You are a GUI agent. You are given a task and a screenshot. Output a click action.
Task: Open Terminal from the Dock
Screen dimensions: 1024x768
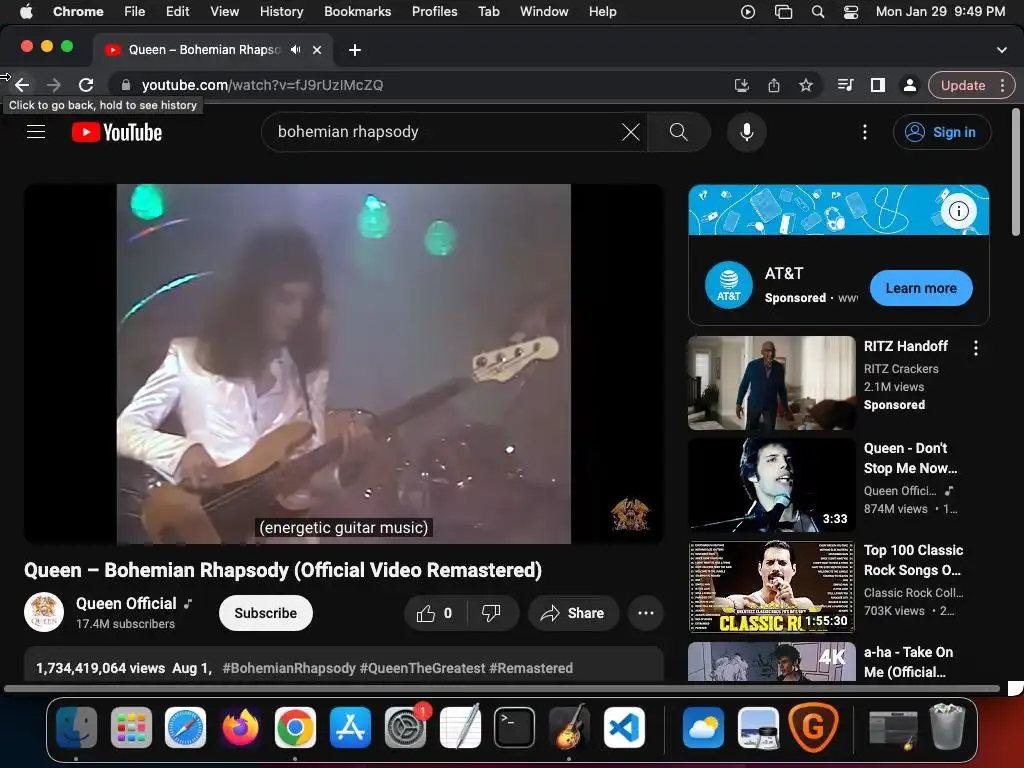pos(514,727)
